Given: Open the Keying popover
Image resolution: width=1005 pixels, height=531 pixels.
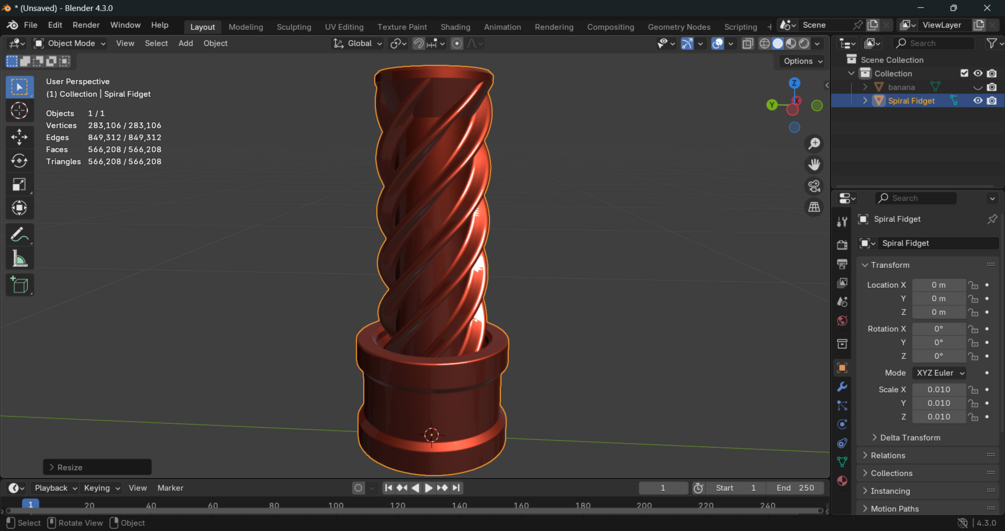Looking at the screenshot, I should point(101,488).
